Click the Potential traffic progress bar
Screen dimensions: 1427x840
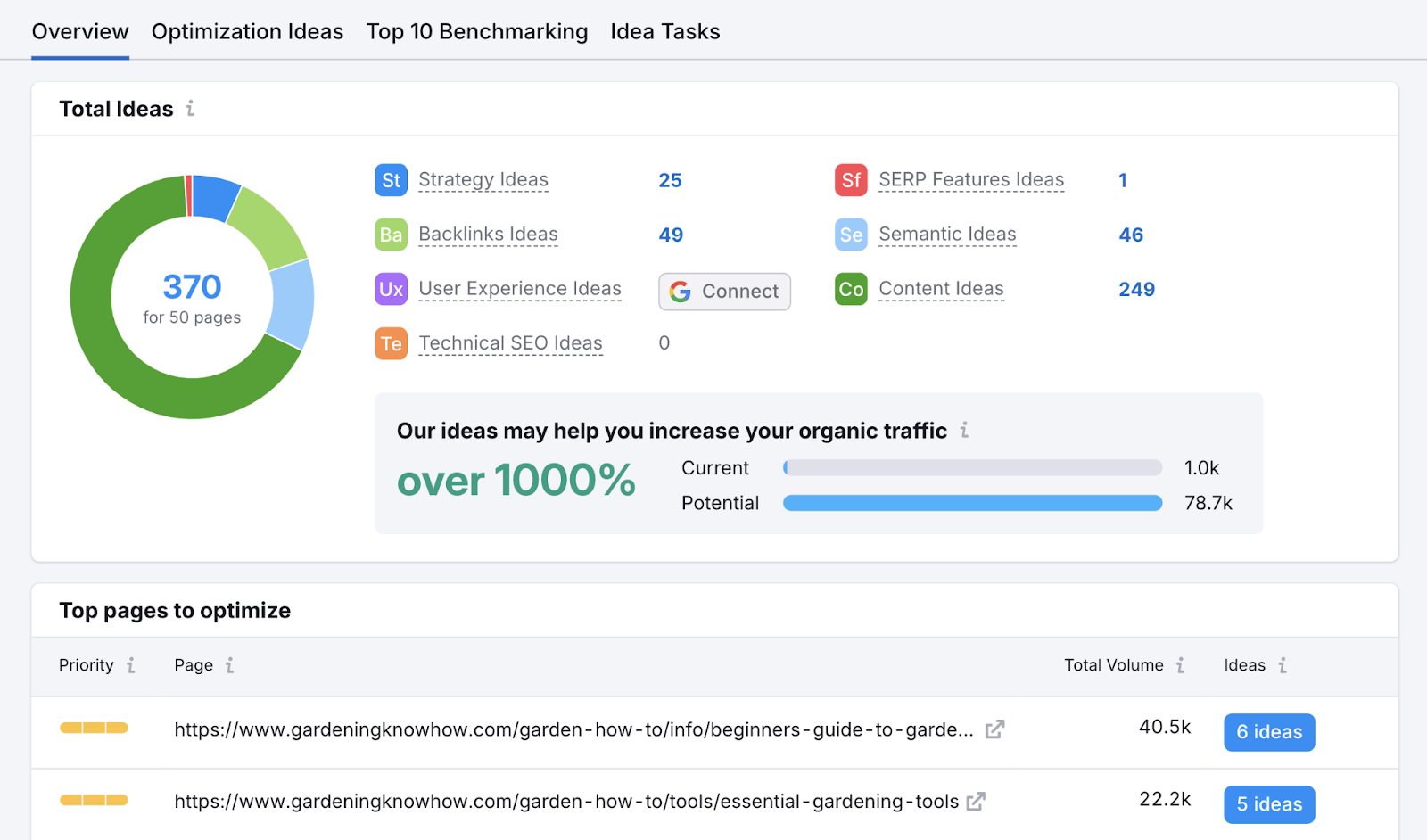[972, 503]
